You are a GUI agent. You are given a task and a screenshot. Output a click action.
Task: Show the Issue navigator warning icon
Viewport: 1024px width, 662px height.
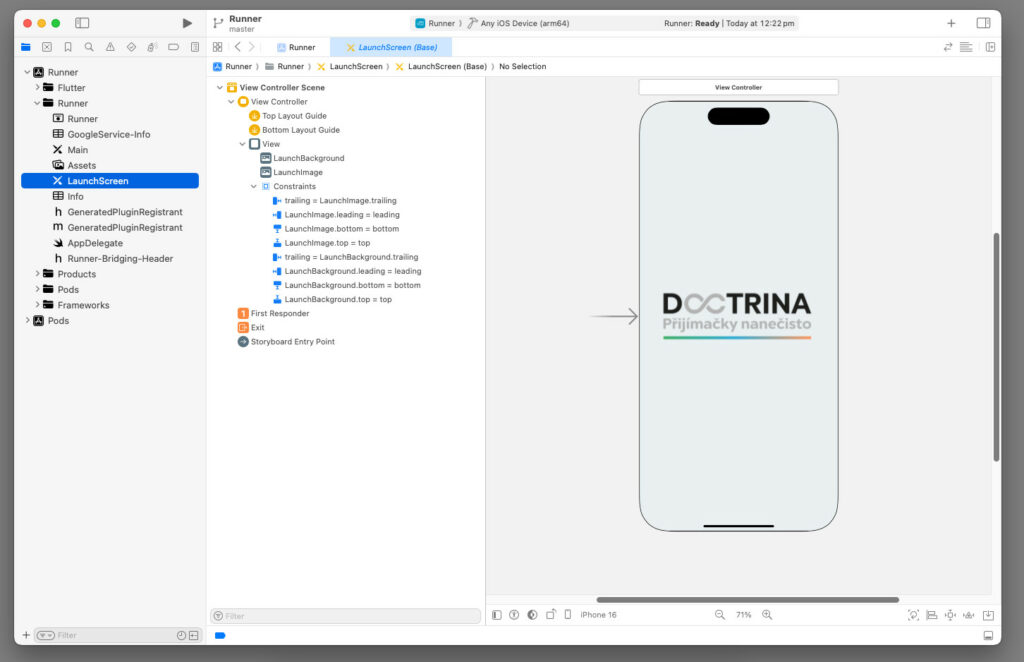(110, 47)
